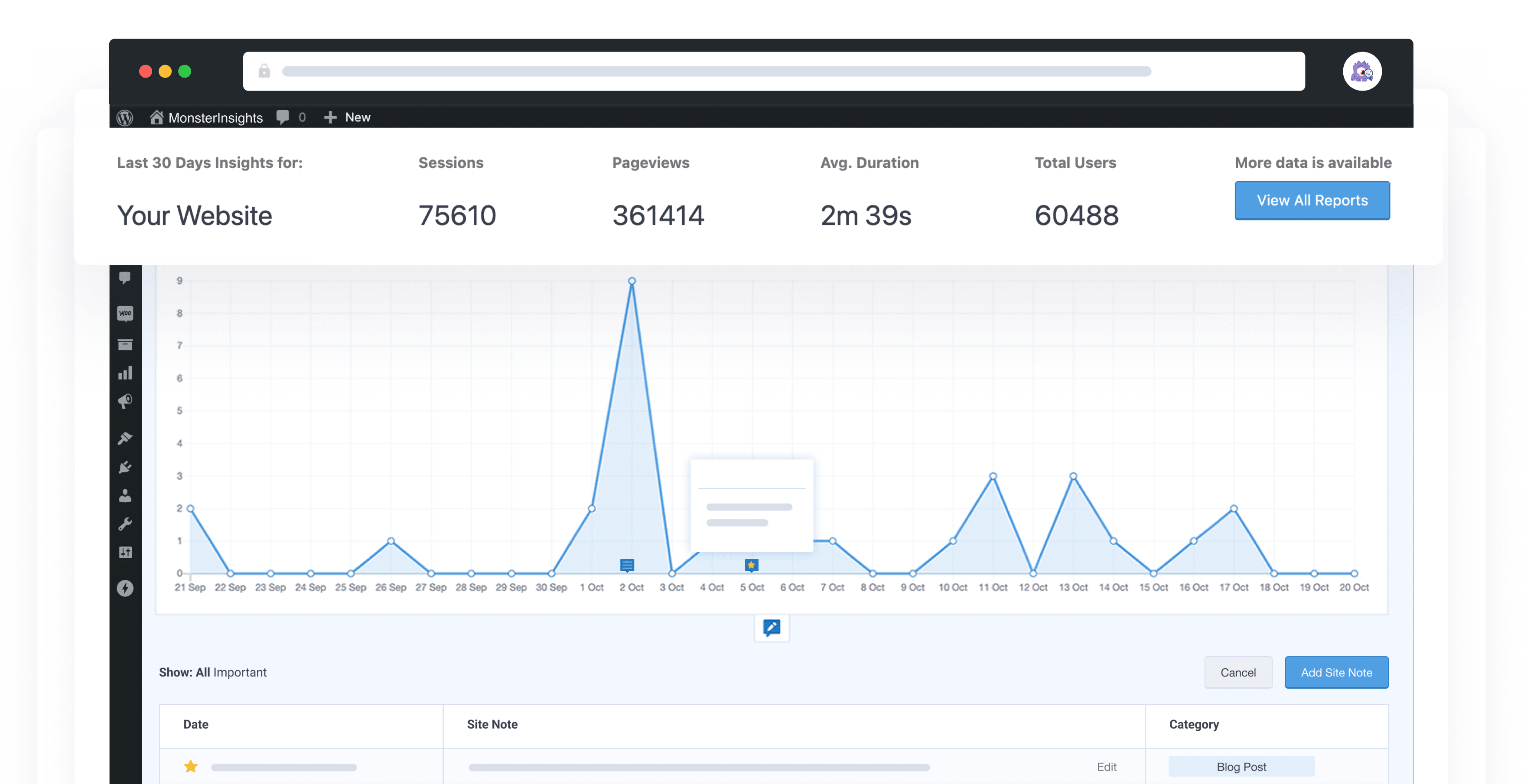Viewport: 1524px width, 784px height.
Task: Open Settings sliders icon in sidebar
Action: (125, 552)
